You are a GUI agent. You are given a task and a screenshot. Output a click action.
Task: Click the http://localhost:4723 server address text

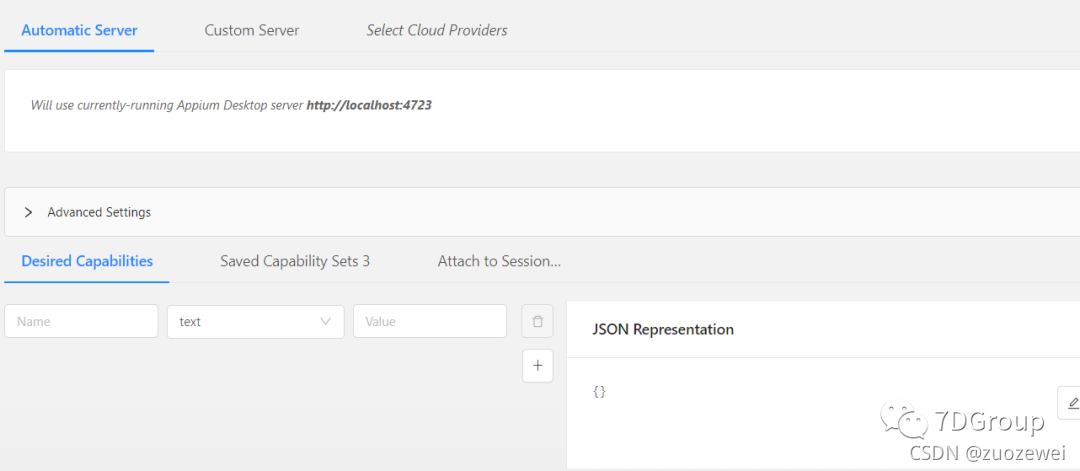369,105
